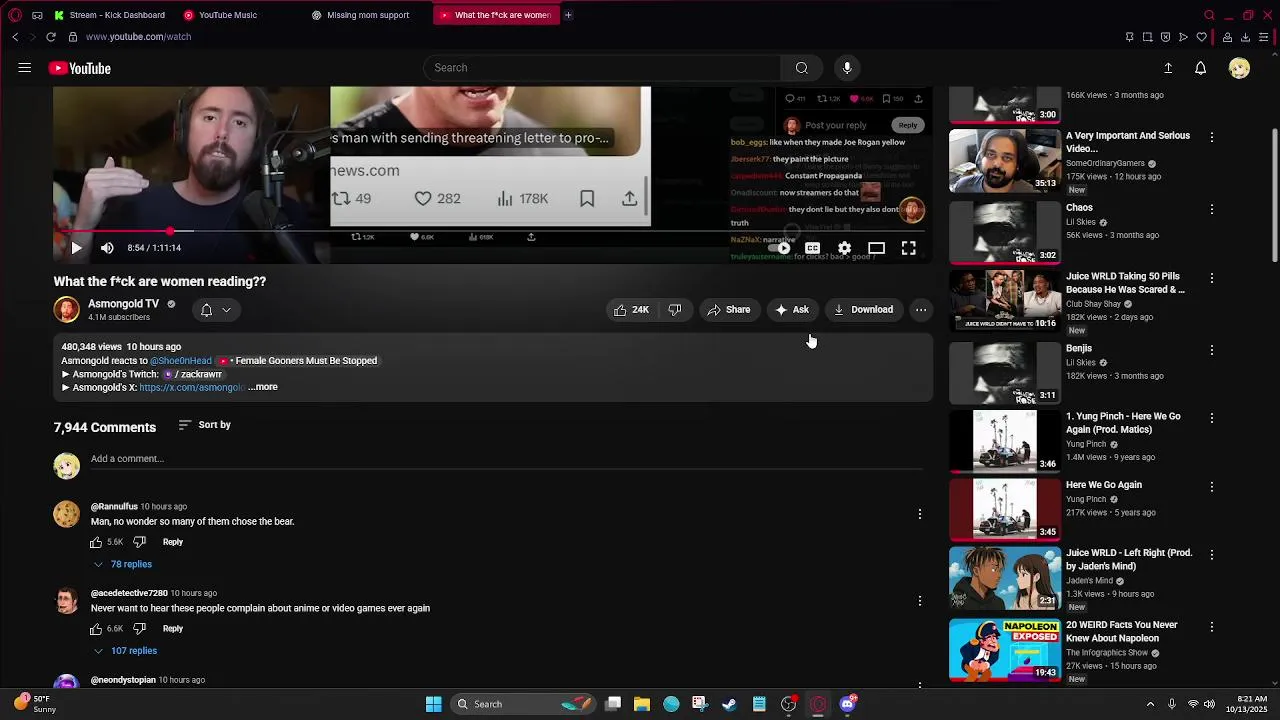Like the comment by @Rannulfus

coord(96,542)
